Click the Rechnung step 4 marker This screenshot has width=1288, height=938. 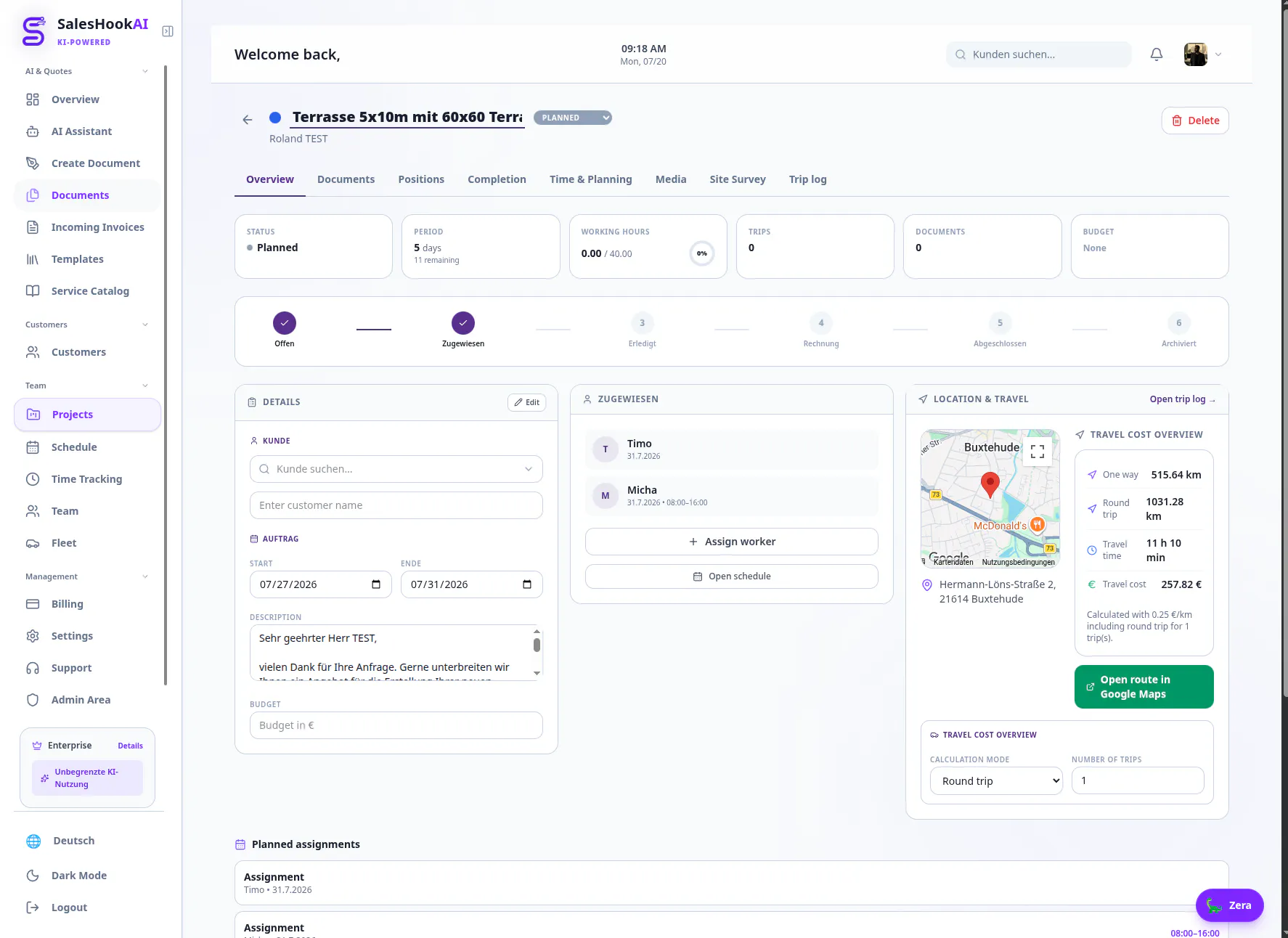coord(821,323)
